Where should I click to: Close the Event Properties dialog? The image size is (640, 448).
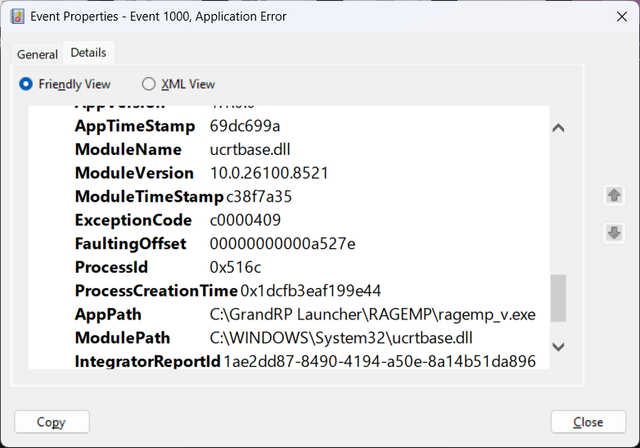click(x=588, y=422)
